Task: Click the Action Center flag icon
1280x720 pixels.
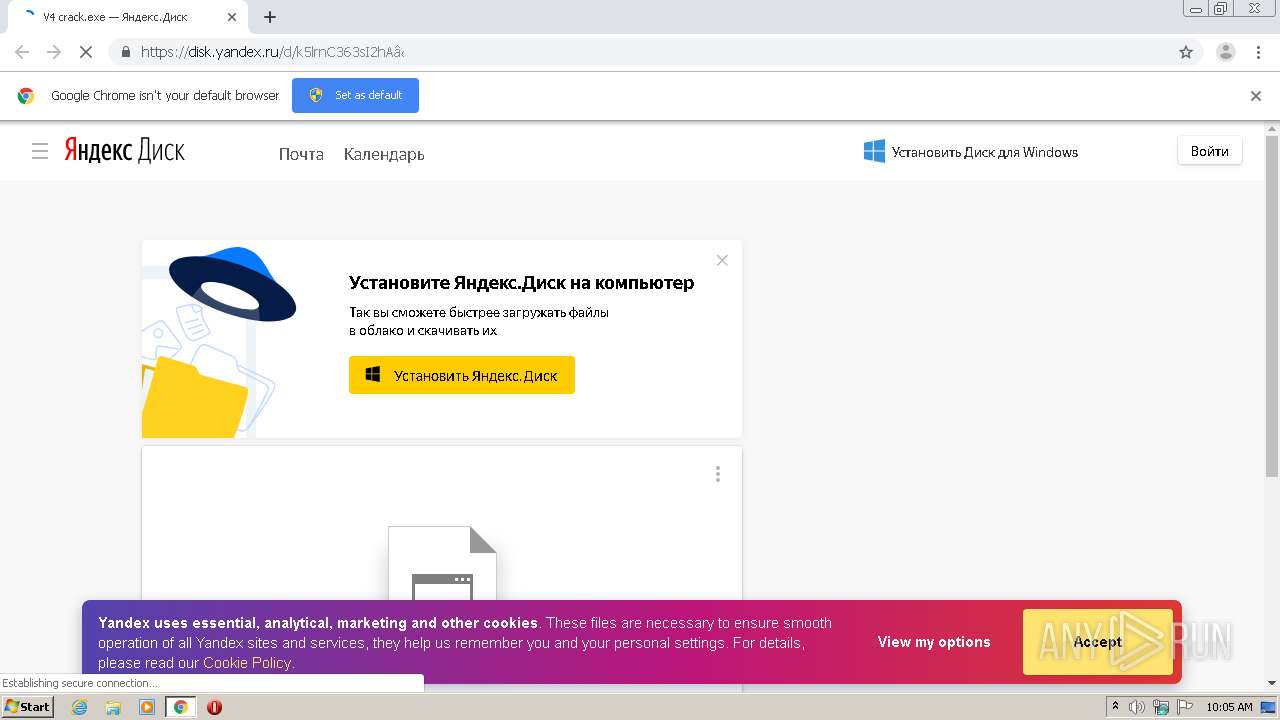Action: [1185, 707]
